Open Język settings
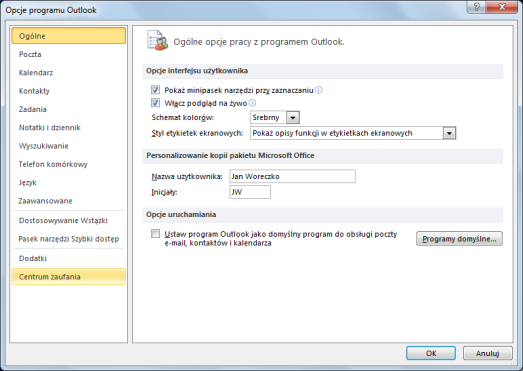 pos(68,182)
